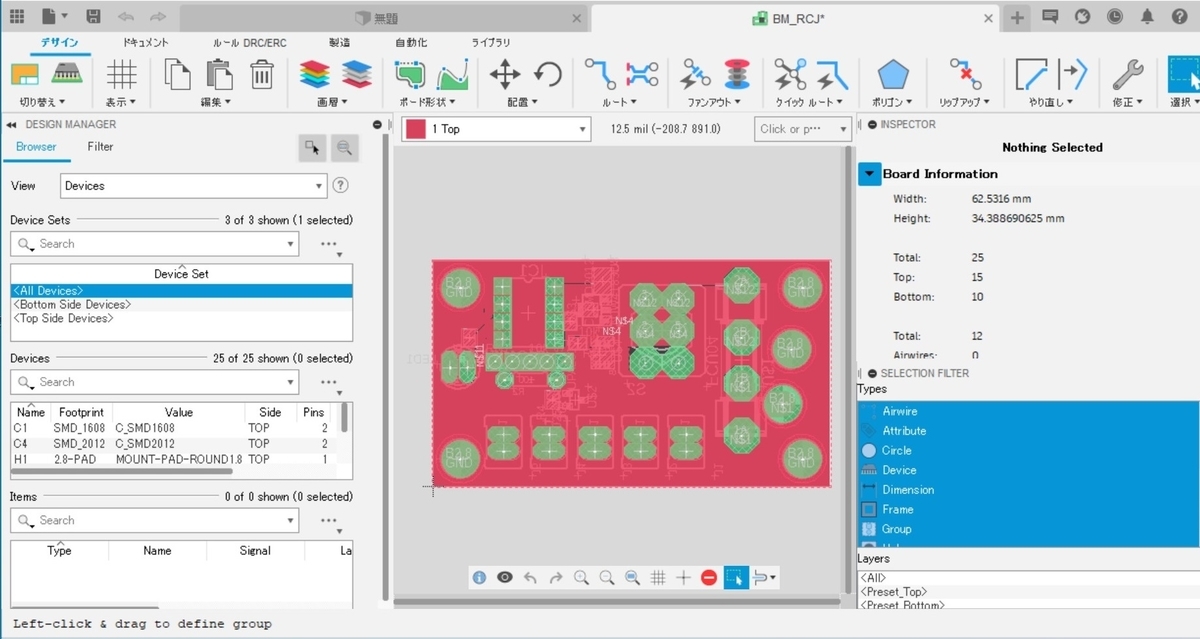
Task: Expand the ボード形状 dropdown label
Action: [x=427, y=102]
